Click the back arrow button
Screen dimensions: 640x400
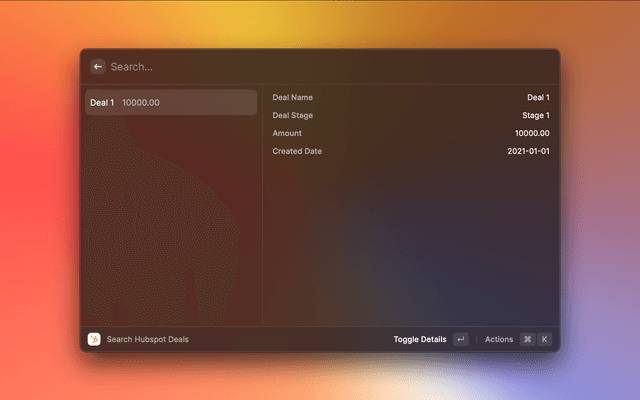(98, 67)
